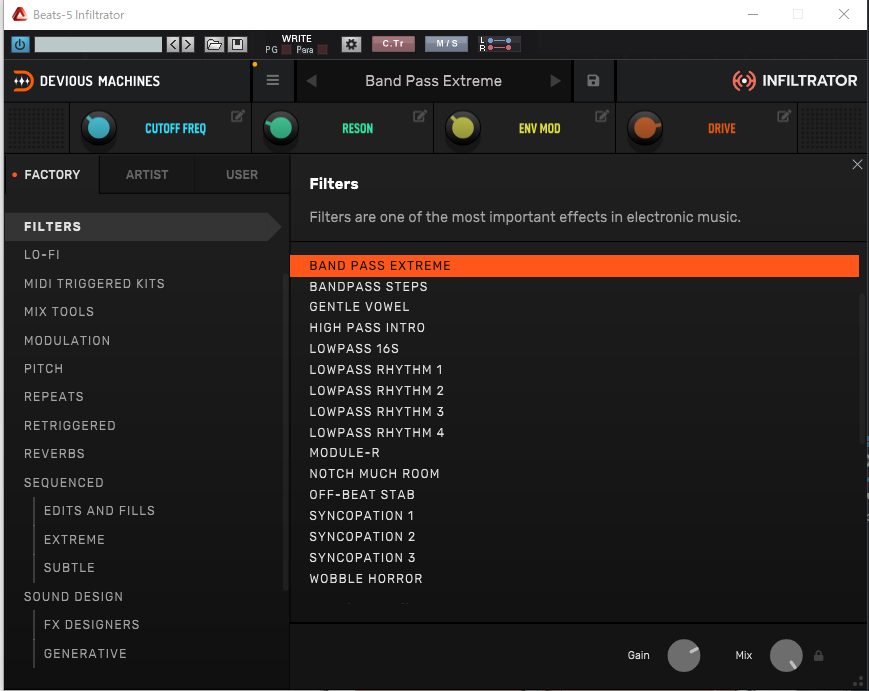This screenshot has width=869, height=691.
Task: Select the Reverbs category
Action: coord(54,454)
